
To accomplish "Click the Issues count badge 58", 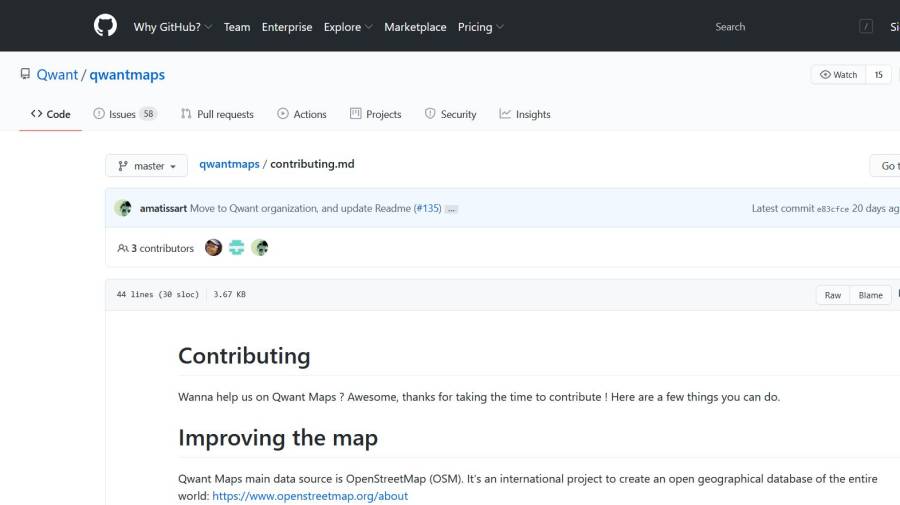I will 148,114.
